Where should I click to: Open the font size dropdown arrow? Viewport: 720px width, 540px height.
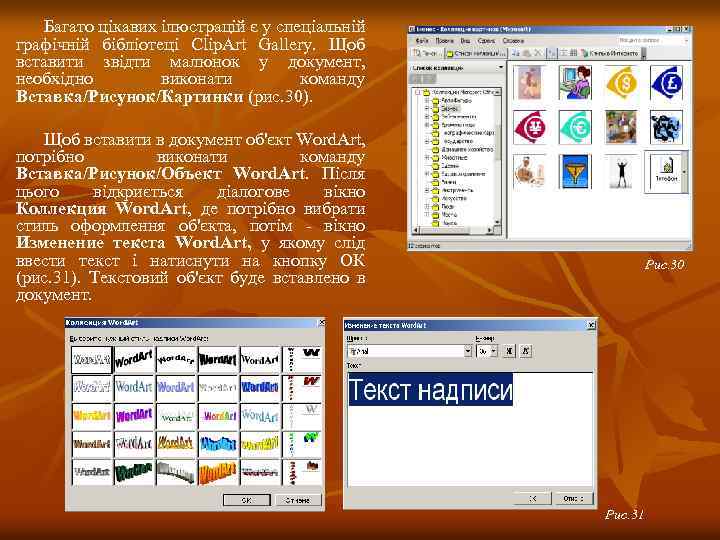coord(494,351)
